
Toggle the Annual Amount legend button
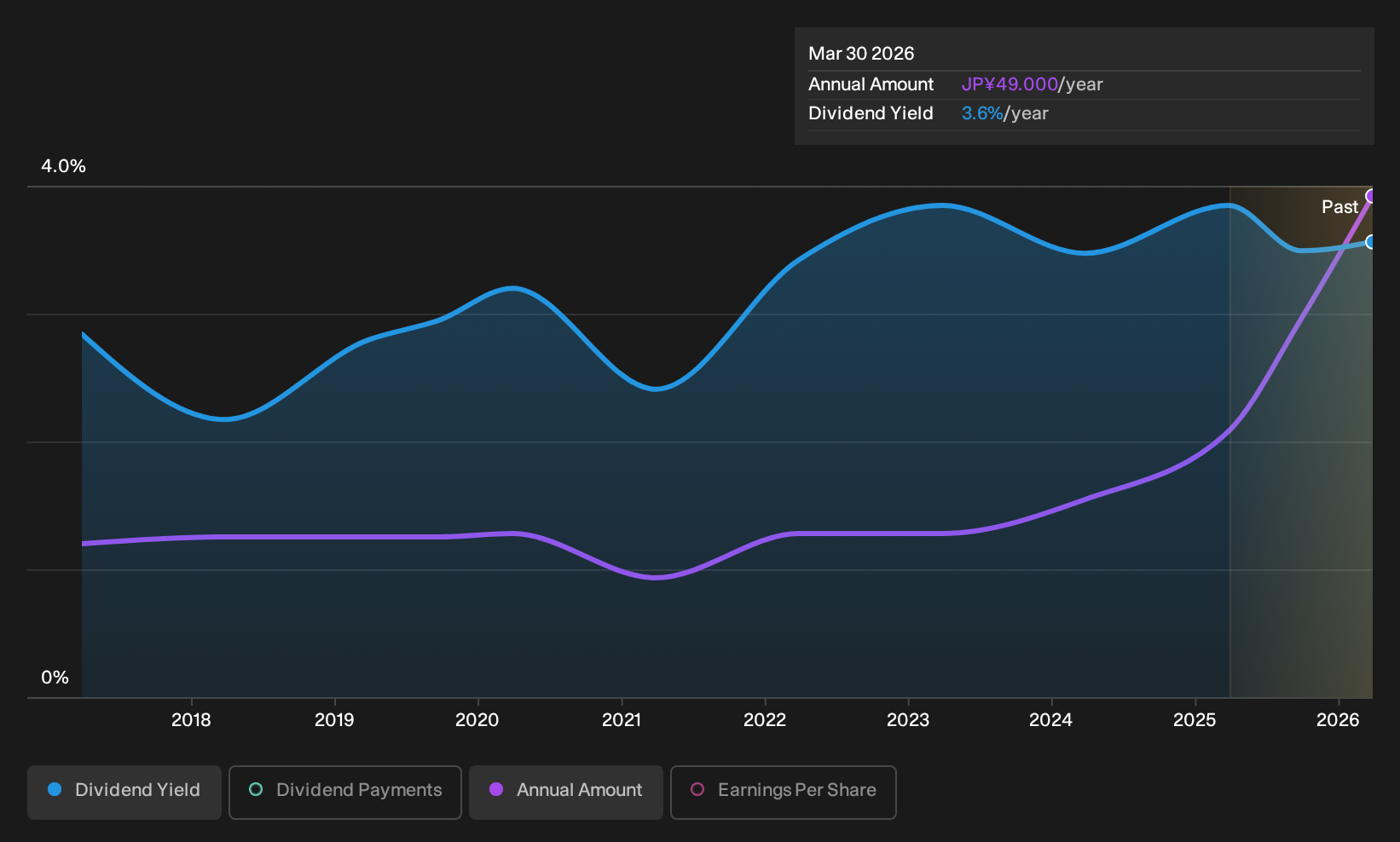(x=566, y=793)
